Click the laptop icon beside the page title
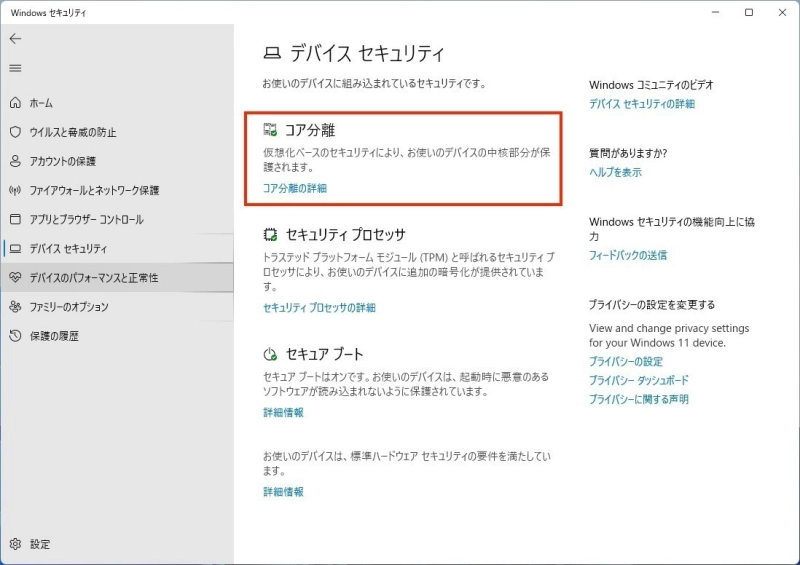This screenshot has width=800, height=565. tap(272, 53)
